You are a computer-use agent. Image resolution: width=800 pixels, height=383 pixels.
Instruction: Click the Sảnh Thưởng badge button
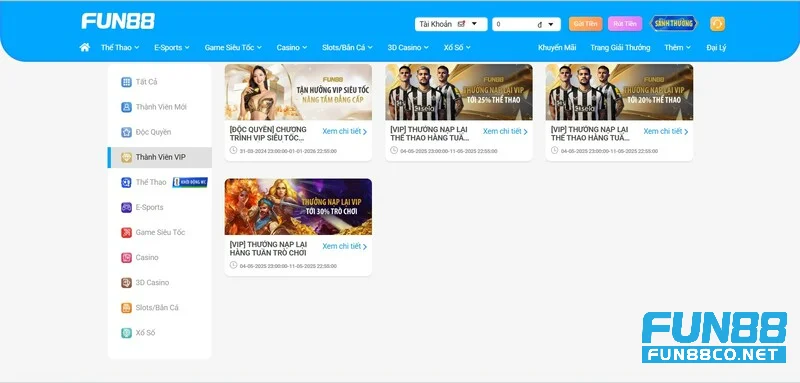tap(674, 23)
